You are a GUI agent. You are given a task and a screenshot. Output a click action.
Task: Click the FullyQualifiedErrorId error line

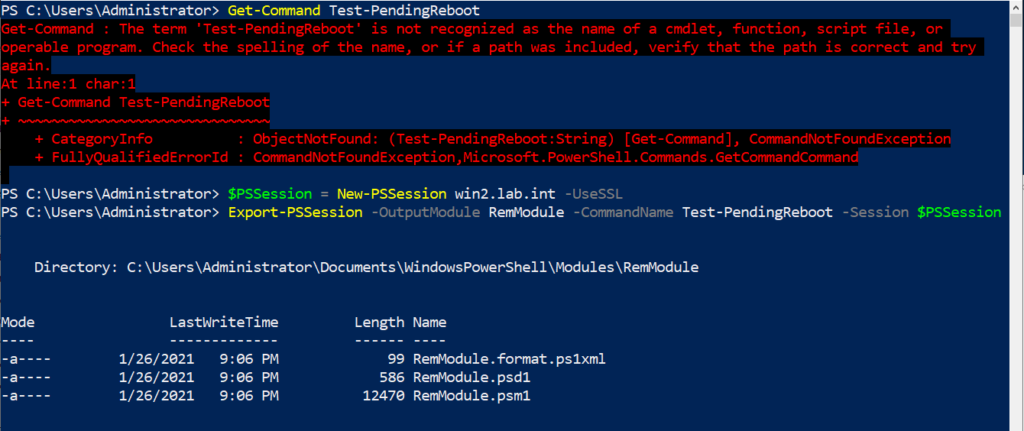pos(446,157)
